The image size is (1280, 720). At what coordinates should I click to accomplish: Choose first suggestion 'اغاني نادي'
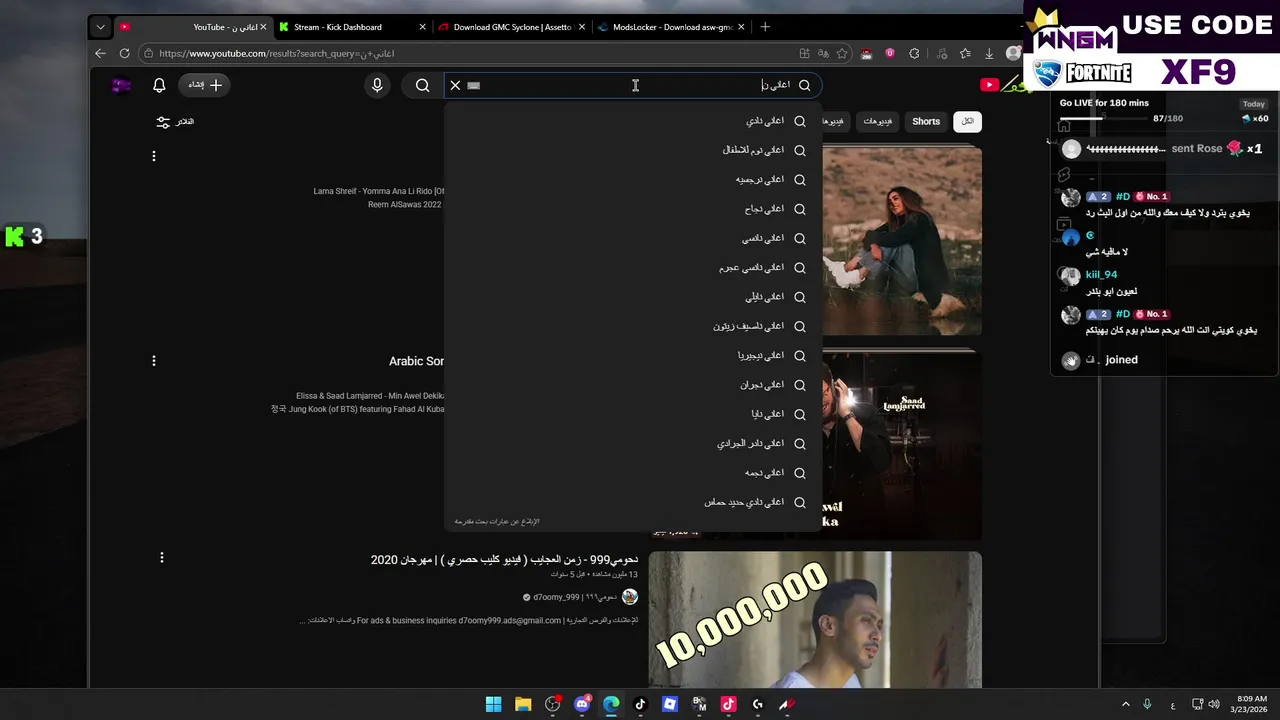pos(633,121)
